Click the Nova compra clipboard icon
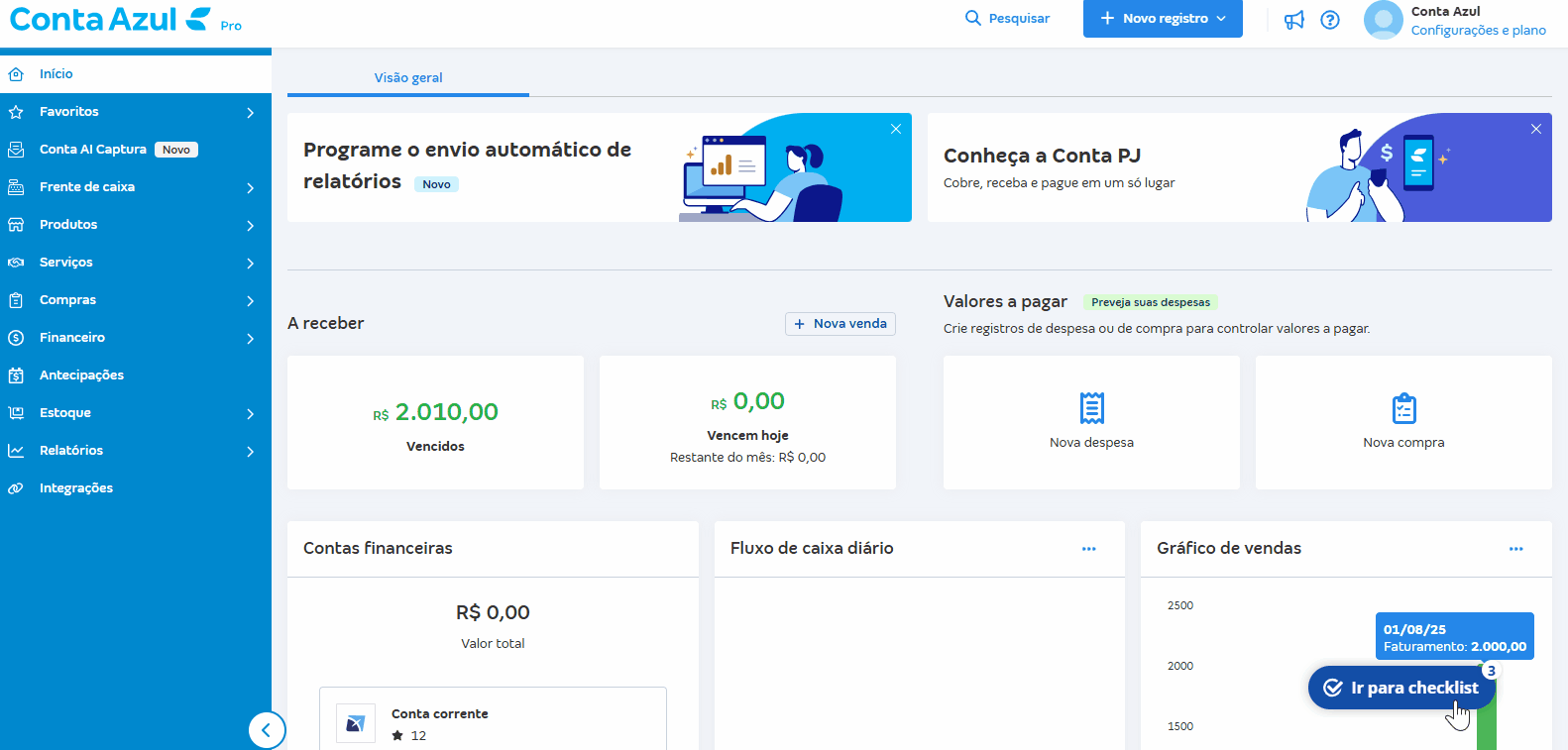 pos(1403,408)
